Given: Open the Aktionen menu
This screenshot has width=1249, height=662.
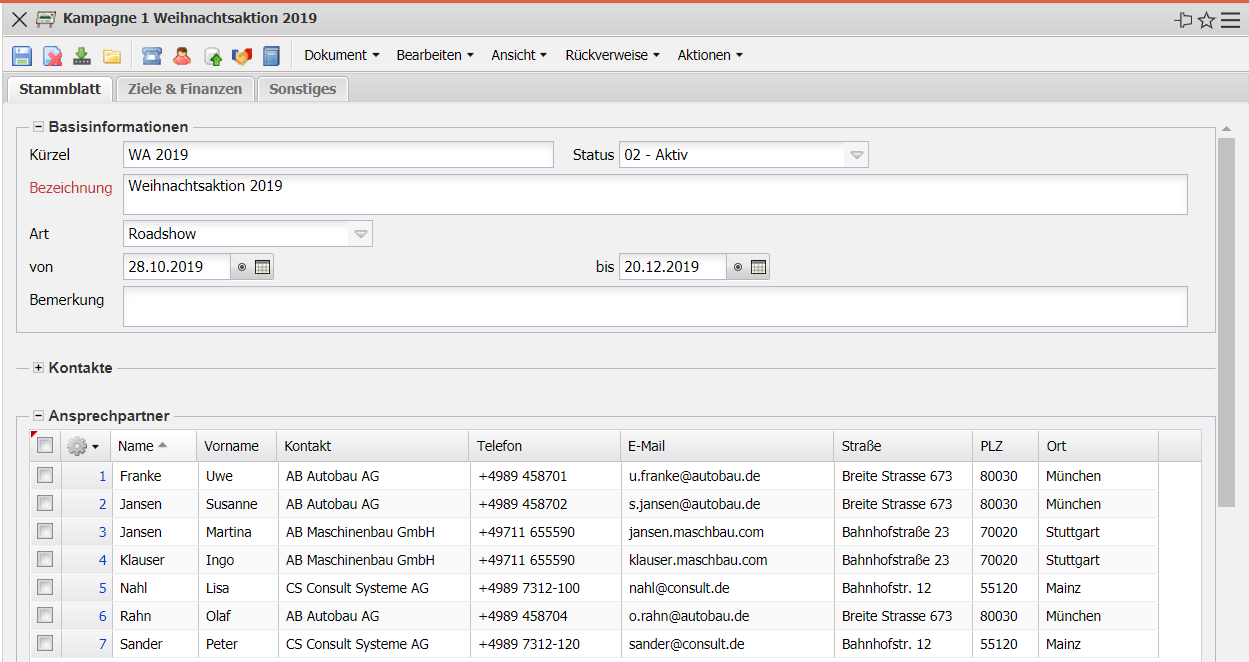Looking at the screenshot, I should (x=709, y=56).
